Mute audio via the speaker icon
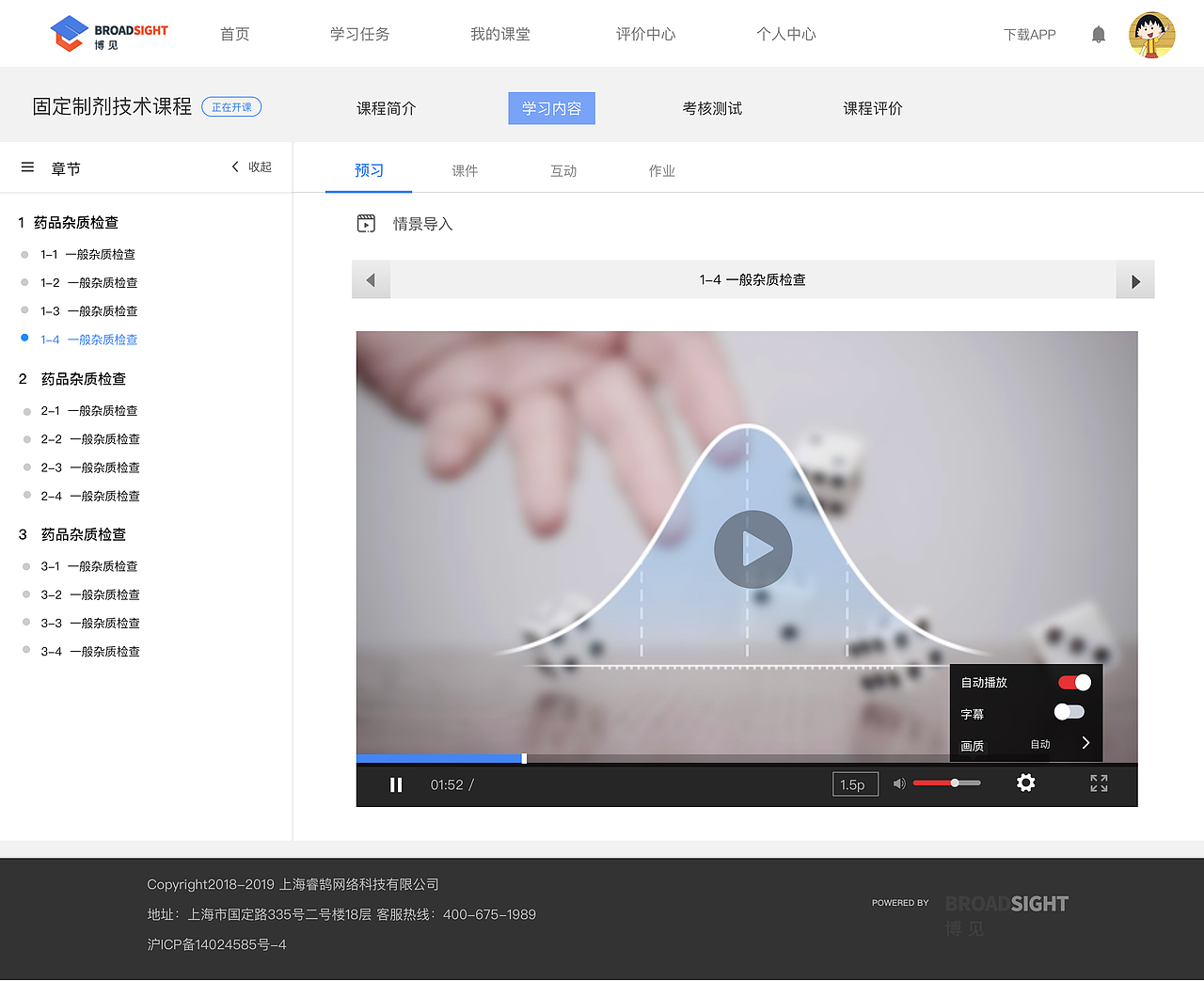The image size is (1204, 981). click(x=898, y=783)
